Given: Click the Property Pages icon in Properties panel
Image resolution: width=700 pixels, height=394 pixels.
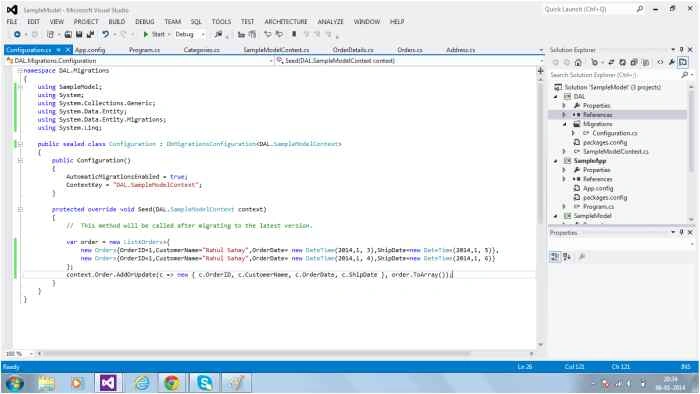Looking at the screenshot, I should (582, 257).
